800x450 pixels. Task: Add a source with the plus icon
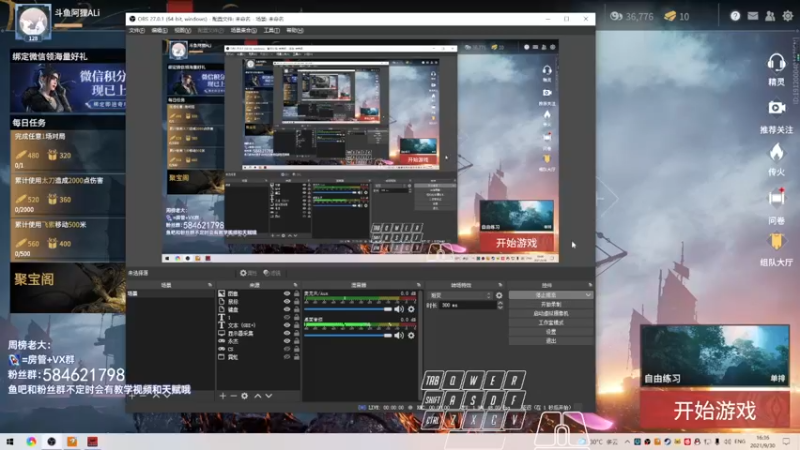(222, 396)
